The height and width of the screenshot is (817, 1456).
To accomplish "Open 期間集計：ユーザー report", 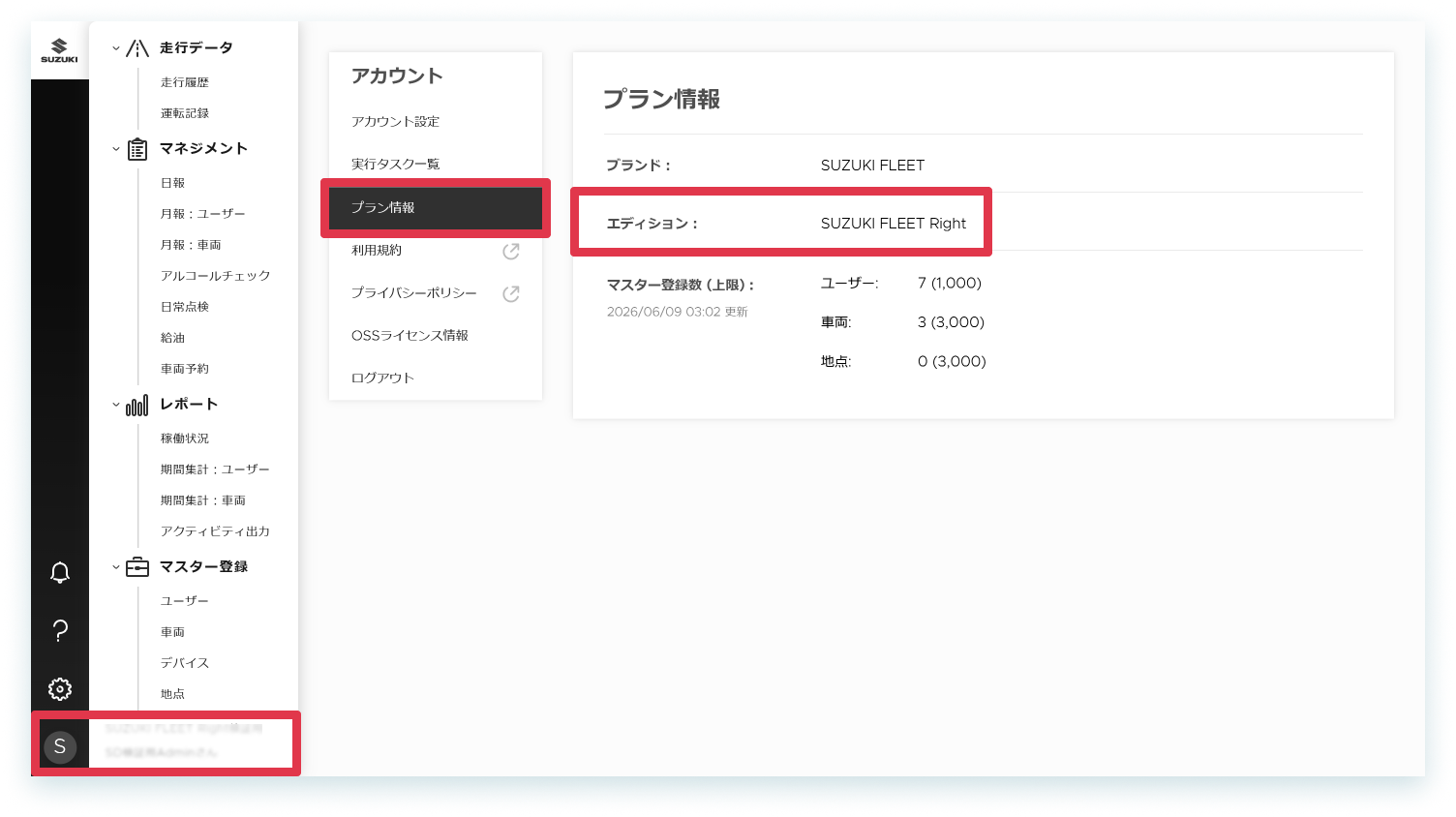I will 215,469.
